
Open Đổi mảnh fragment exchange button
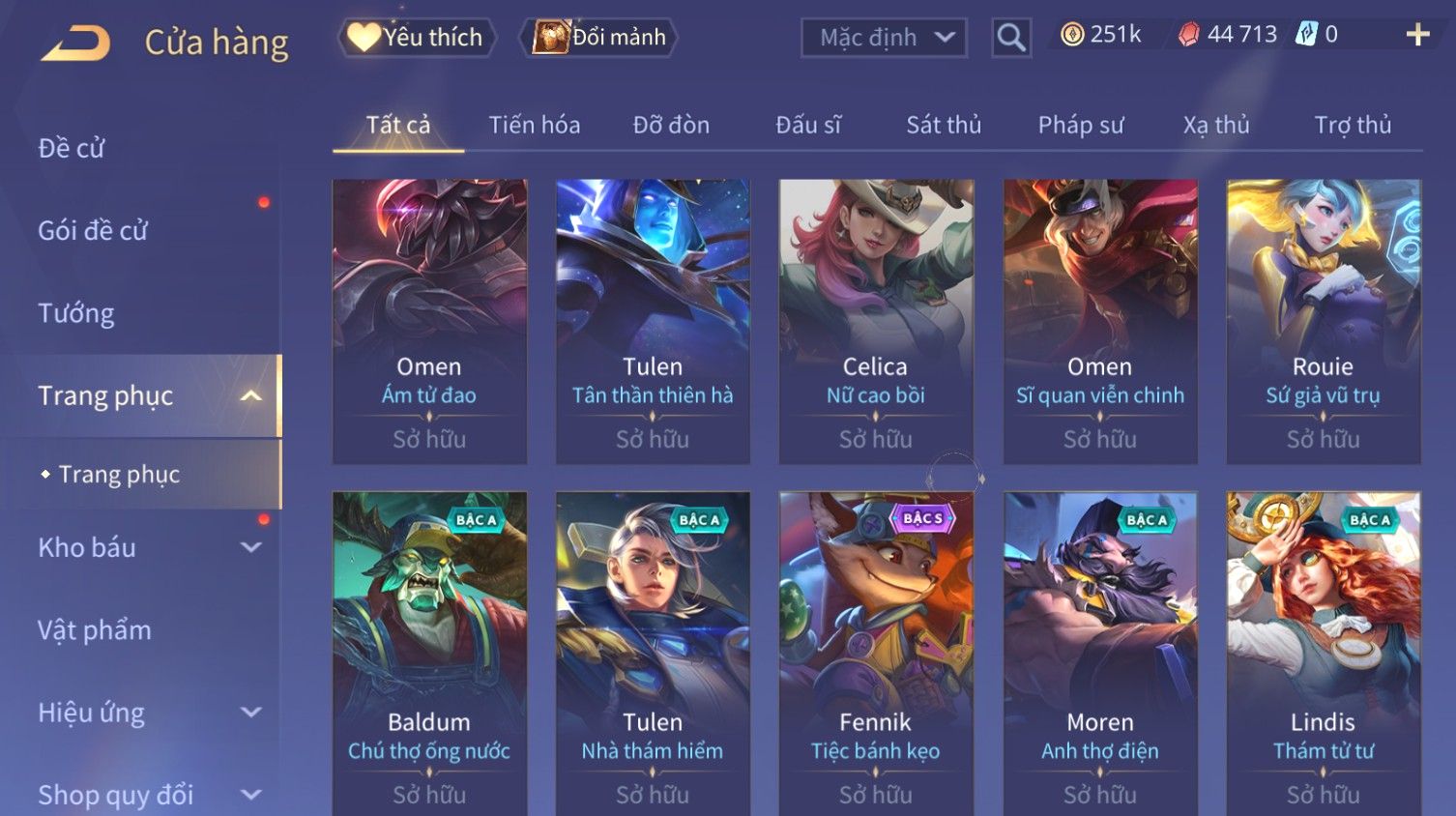(598, 38)
